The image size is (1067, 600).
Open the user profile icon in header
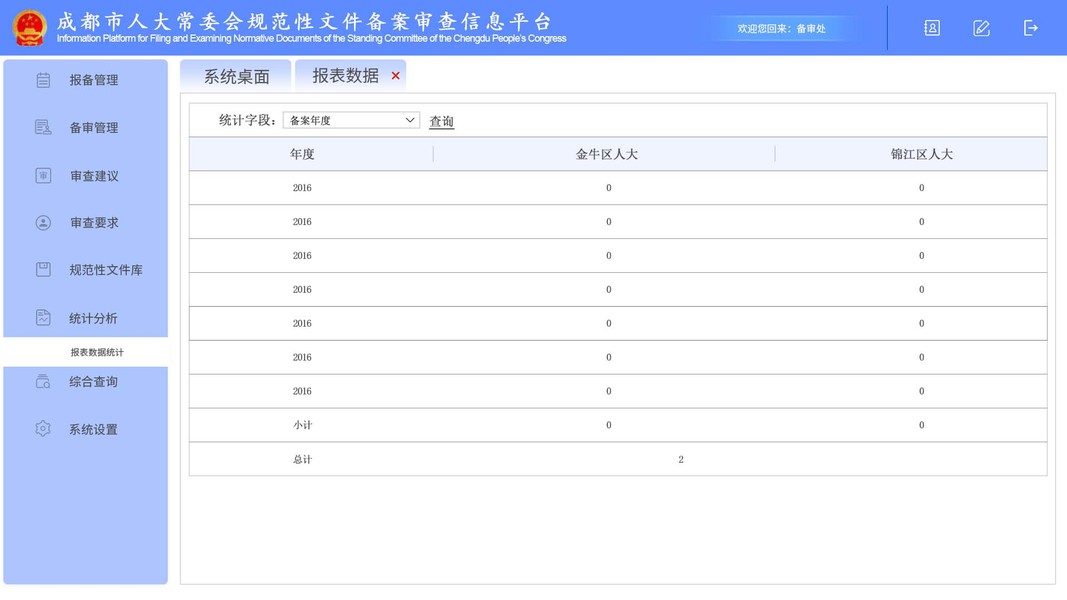[x=932, y=28]
